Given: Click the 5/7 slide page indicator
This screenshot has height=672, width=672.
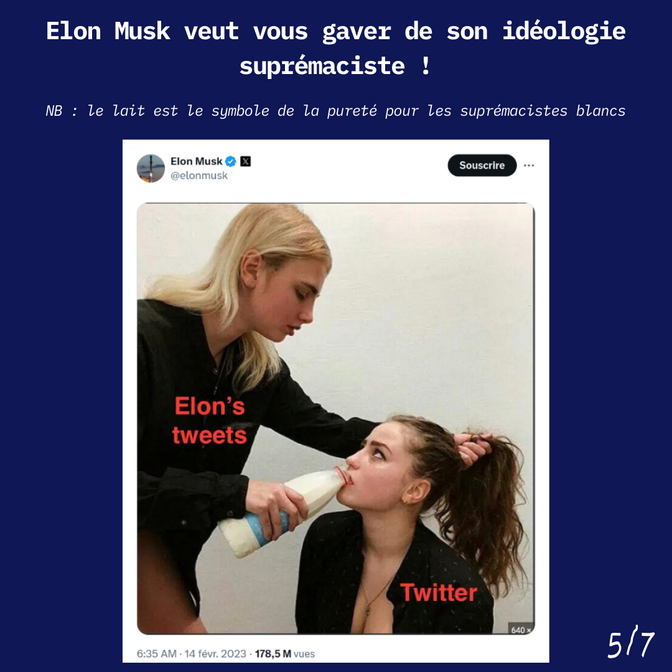Looking at the screenshot, I should [x=631, y=642].
